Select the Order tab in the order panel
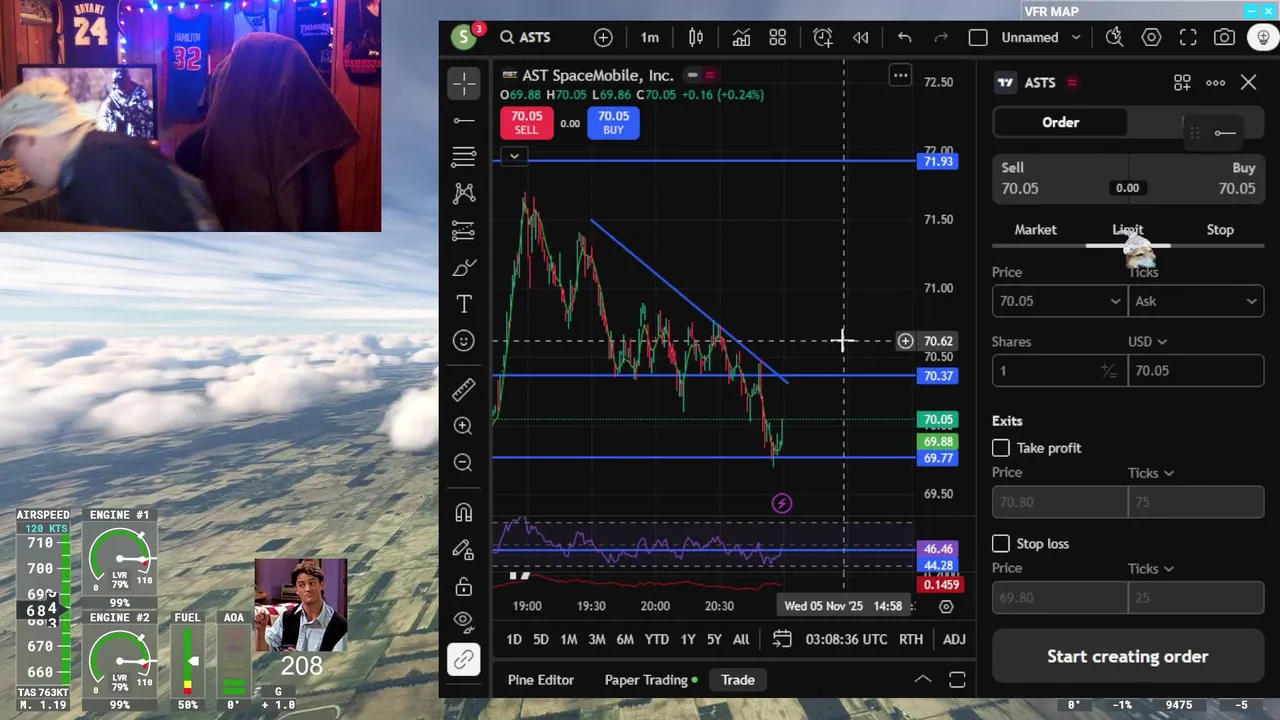Image resolution: width=1280 pixels, height=720 pixels. (x=1060, y=122)
